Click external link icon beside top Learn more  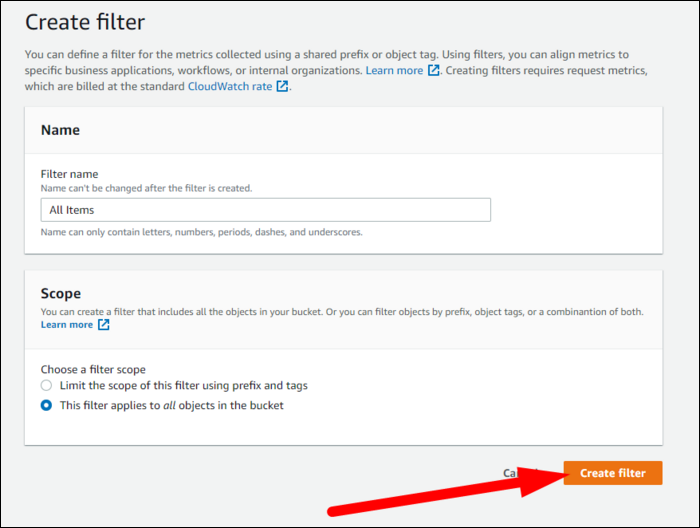(433, 70)
